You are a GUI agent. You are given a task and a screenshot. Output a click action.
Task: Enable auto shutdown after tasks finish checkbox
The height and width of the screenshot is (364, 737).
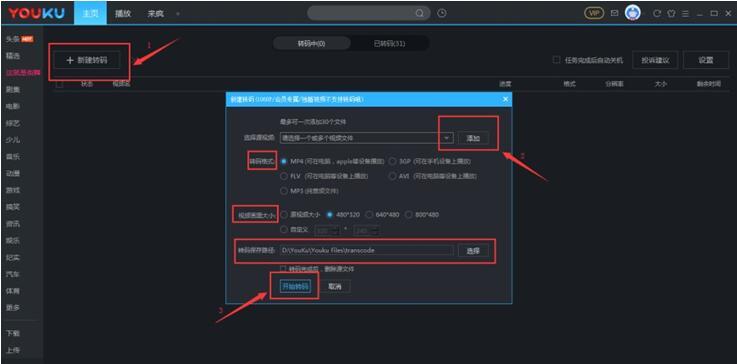pos(557,60)
